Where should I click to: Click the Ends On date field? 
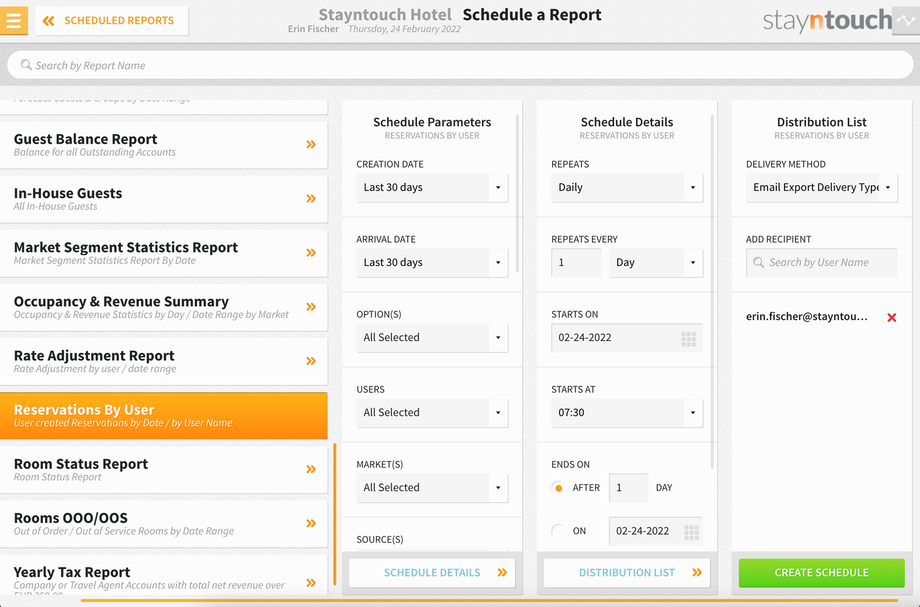655,531
